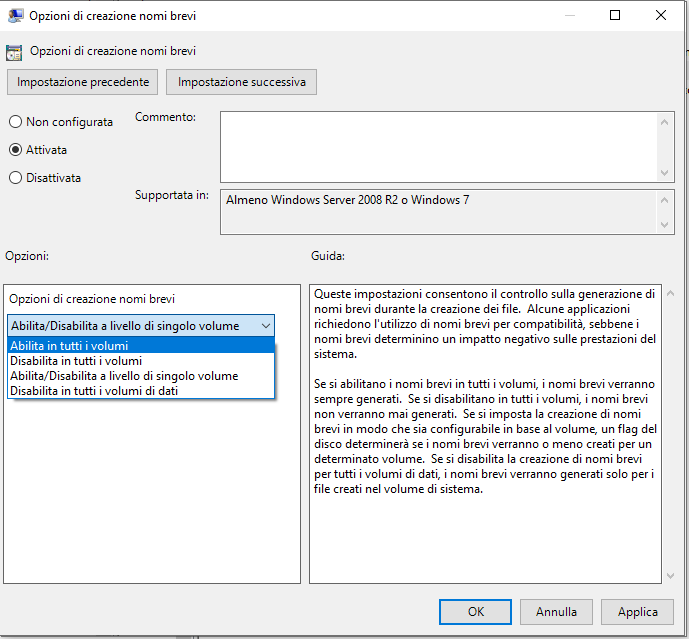Maximize the policy dialog window
Viewport: 689px width, 639px height.
pos(615,15)
